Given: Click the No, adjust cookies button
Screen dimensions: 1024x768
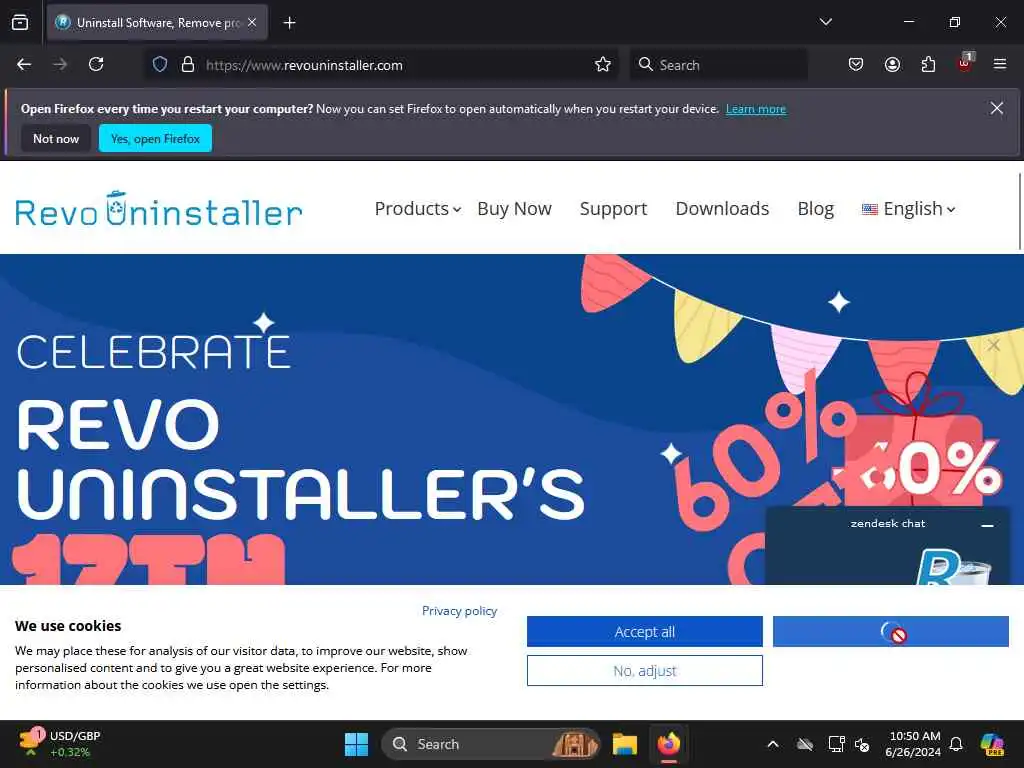Looking at the screenshot, I should 645,671.
